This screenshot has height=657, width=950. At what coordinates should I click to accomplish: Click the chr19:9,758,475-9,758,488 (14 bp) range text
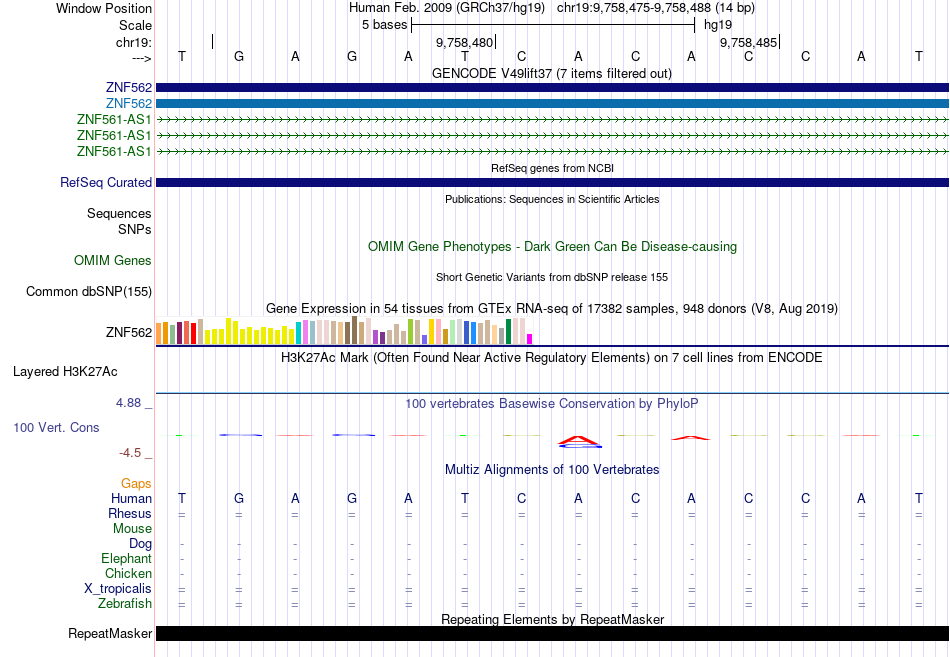(x=656, y=8)
